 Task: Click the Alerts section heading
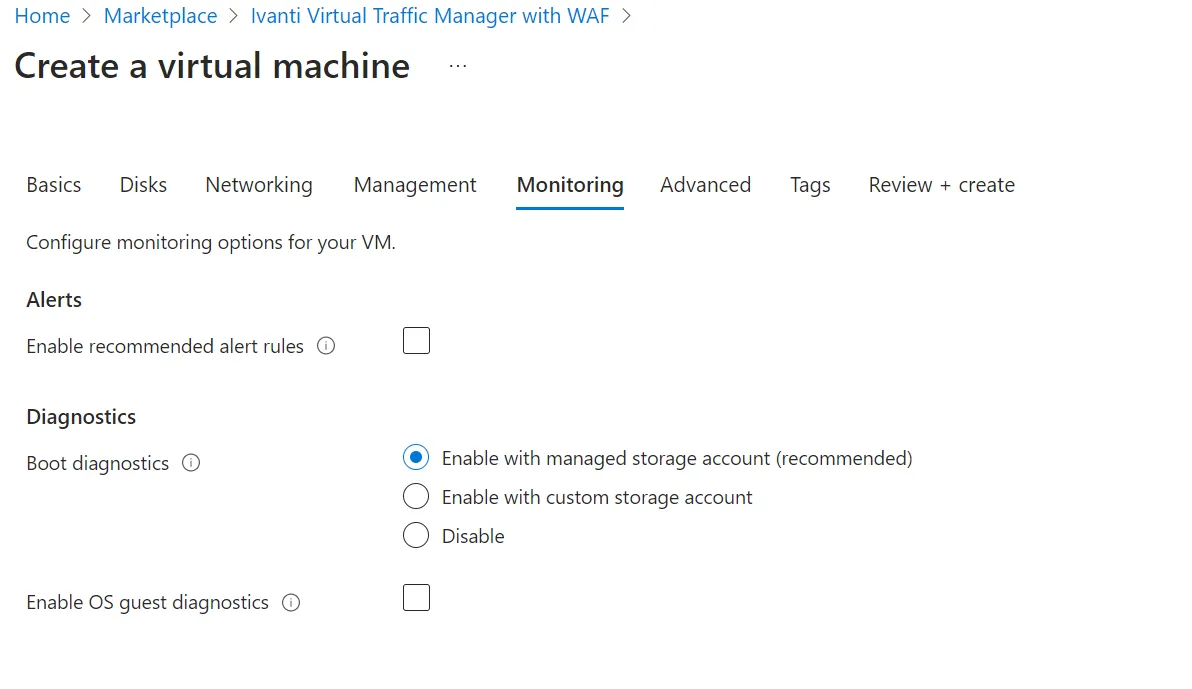[x=54, y=300]
